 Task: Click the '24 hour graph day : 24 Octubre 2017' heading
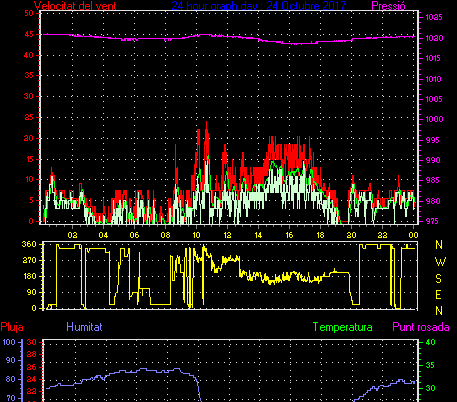point(259,5)
